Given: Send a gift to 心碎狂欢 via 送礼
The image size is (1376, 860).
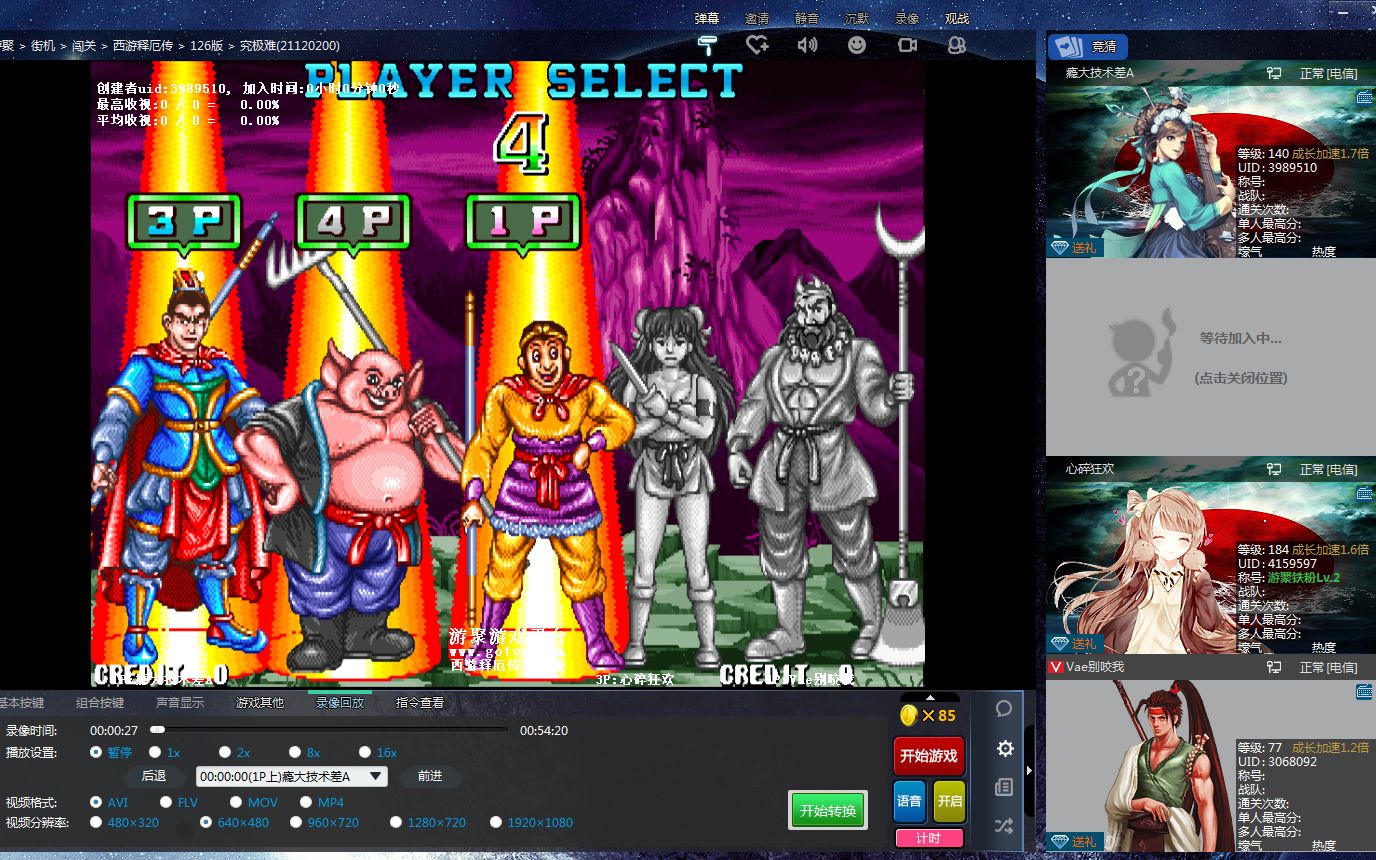Looking at the screenshot, I should (1073, 643).
